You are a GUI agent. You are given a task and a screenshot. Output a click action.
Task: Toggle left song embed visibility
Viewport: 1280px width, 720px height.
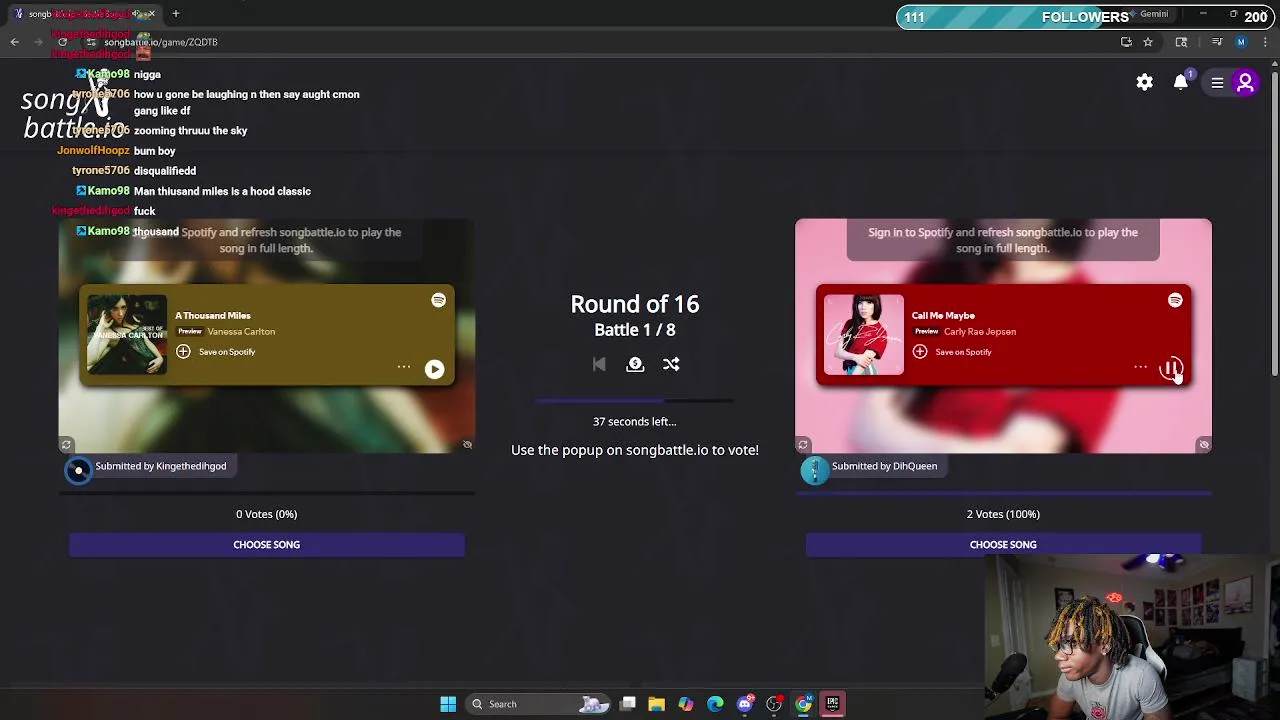467,445
